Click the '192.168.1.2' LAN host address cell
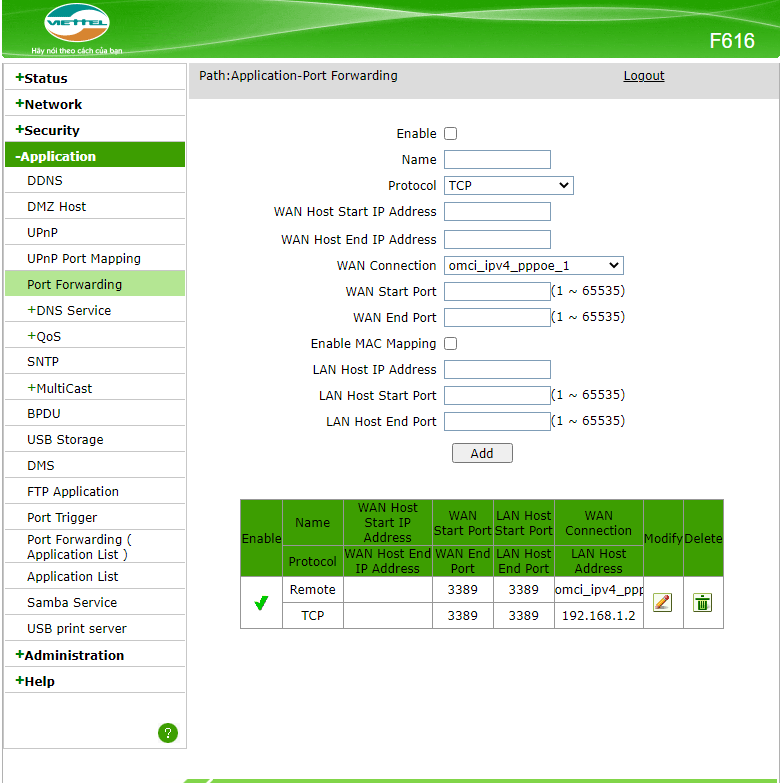The height and width of the screenshot is (783, 782). tap(598, 615)
